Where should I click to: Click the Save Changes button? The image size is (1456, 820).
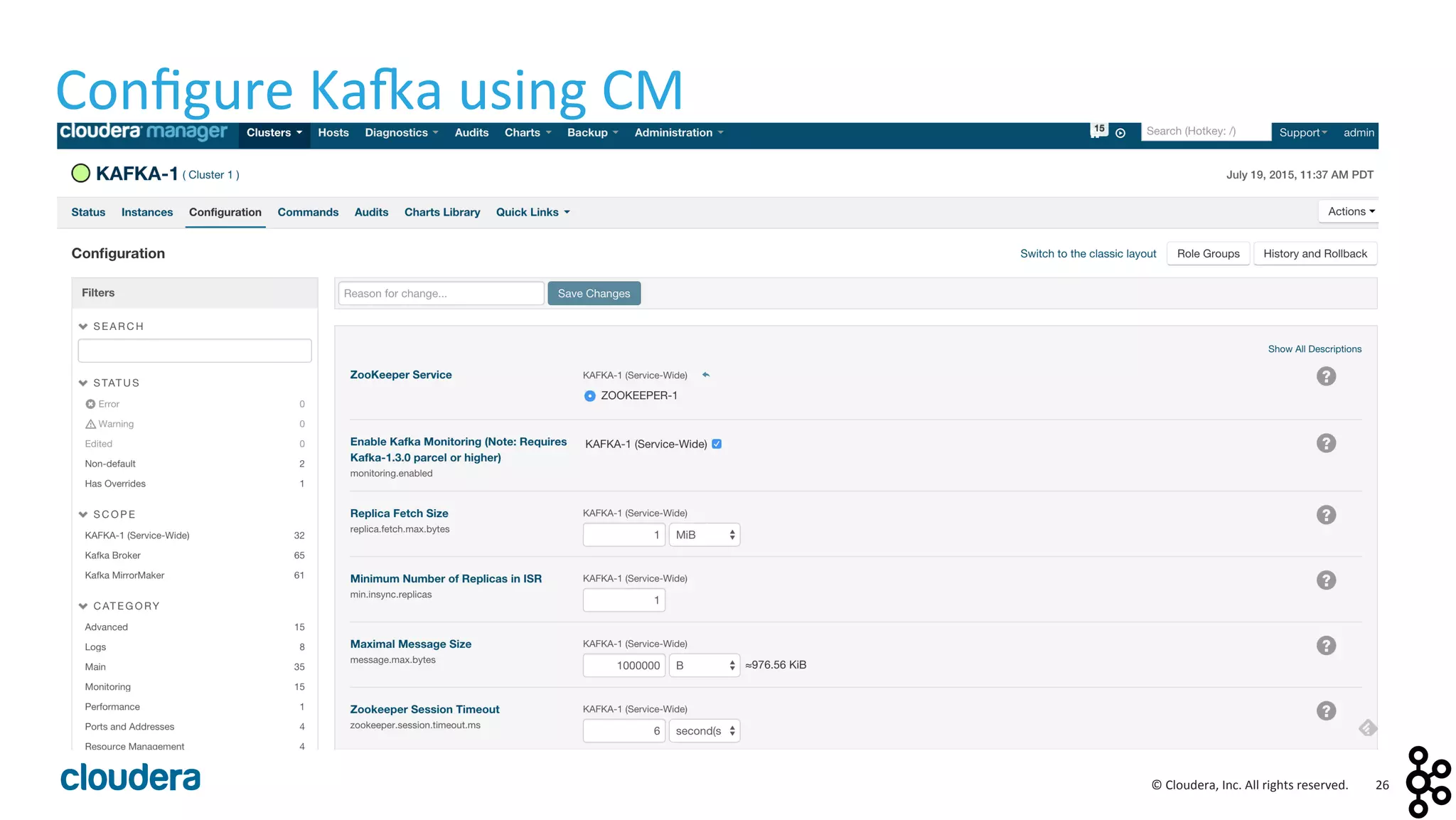[x=594, y=294]
